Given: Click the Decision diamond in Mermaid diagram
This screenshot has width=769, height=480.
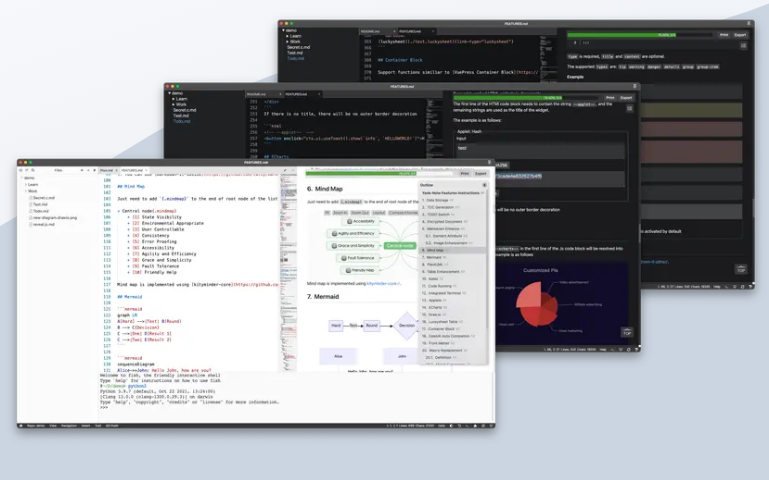Looking at the screenshot, I should pyautogui.click(x=407, y=326).
